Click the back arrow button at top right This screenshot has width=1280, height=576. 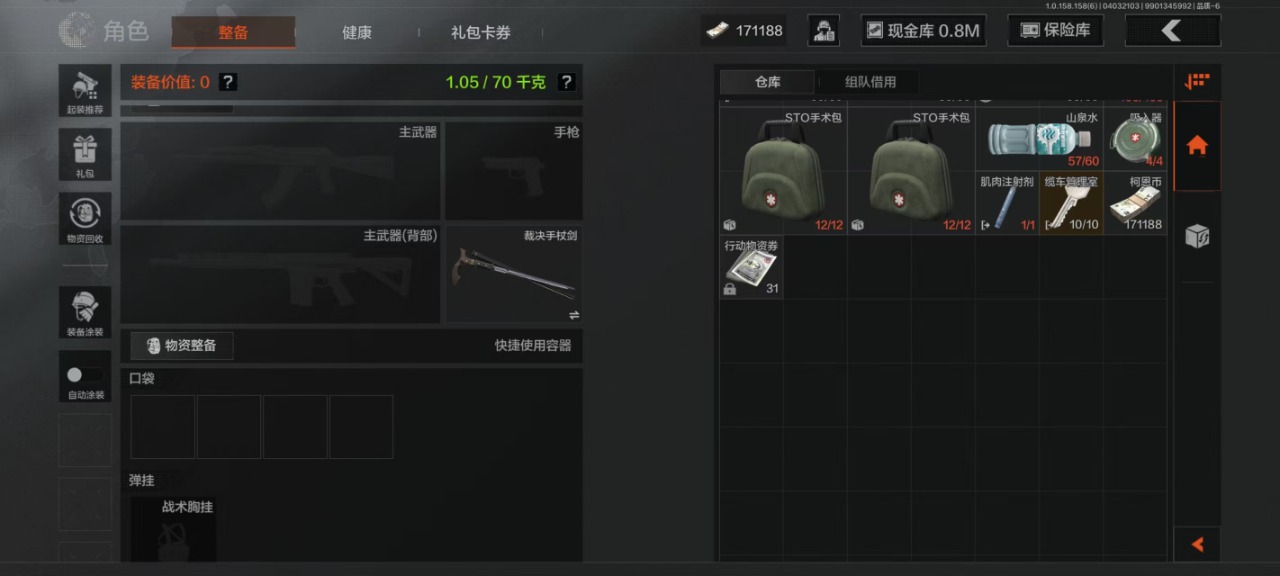click(x=1172, y=31)
